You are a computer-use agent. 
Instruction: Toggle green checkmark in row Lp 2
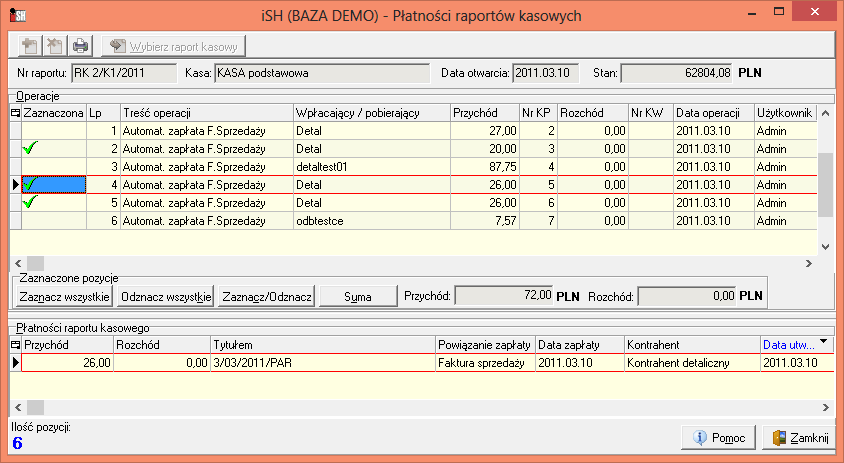pyautogui.click(x=31, y=148)
